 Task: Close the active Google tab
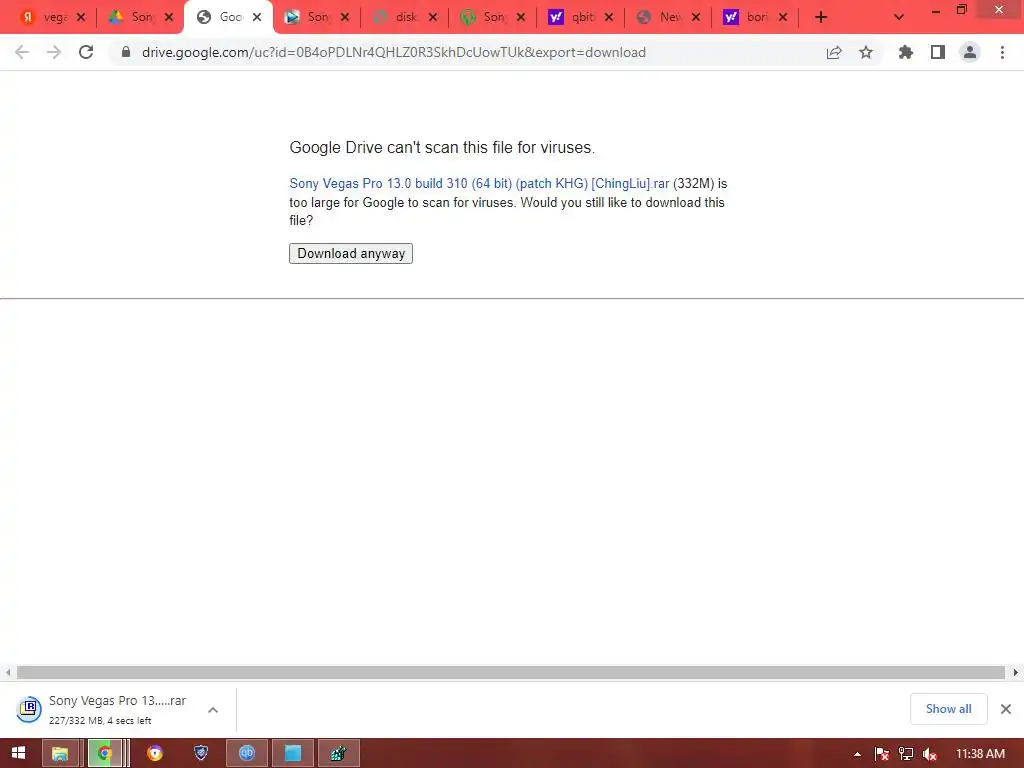pyautogui.click(x=257, y=17)
